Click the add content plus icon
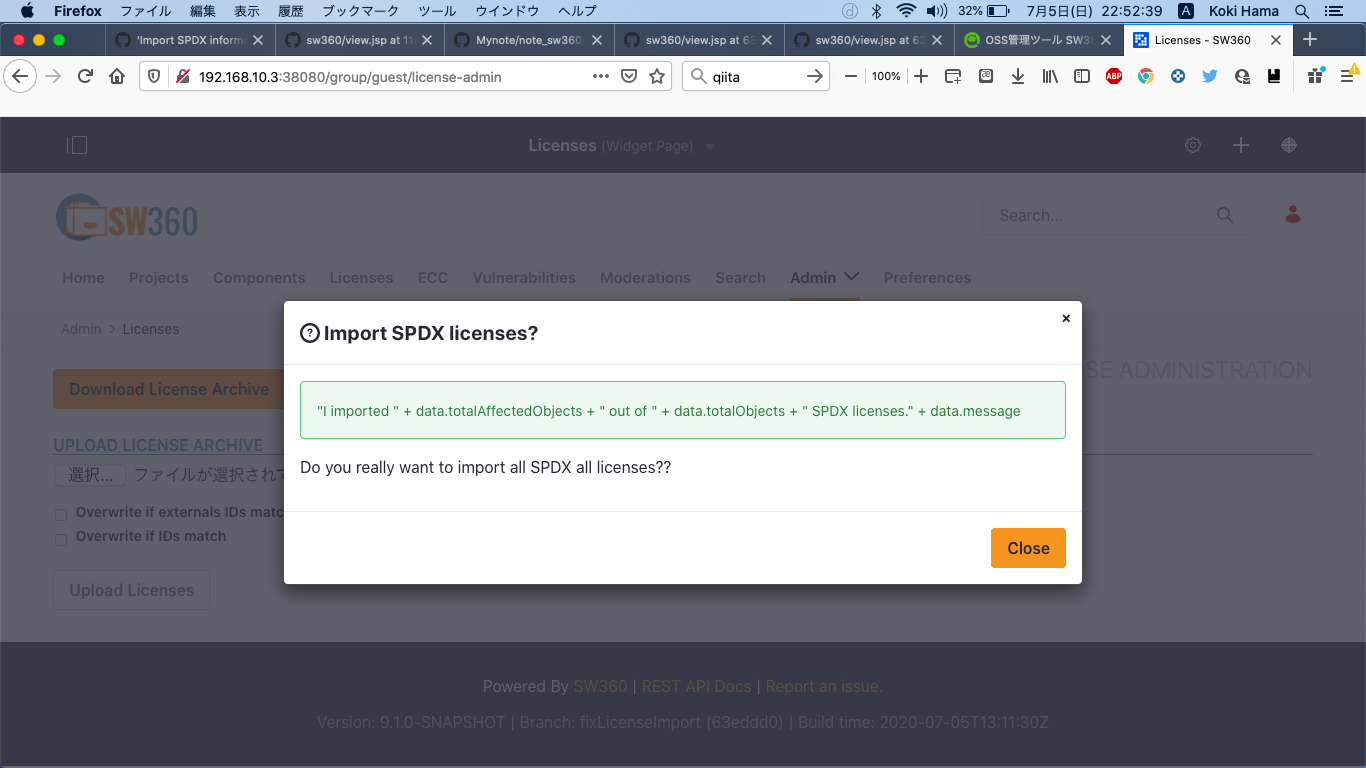The height and width of the screenshot is (768, 1366). (1240, 145)
